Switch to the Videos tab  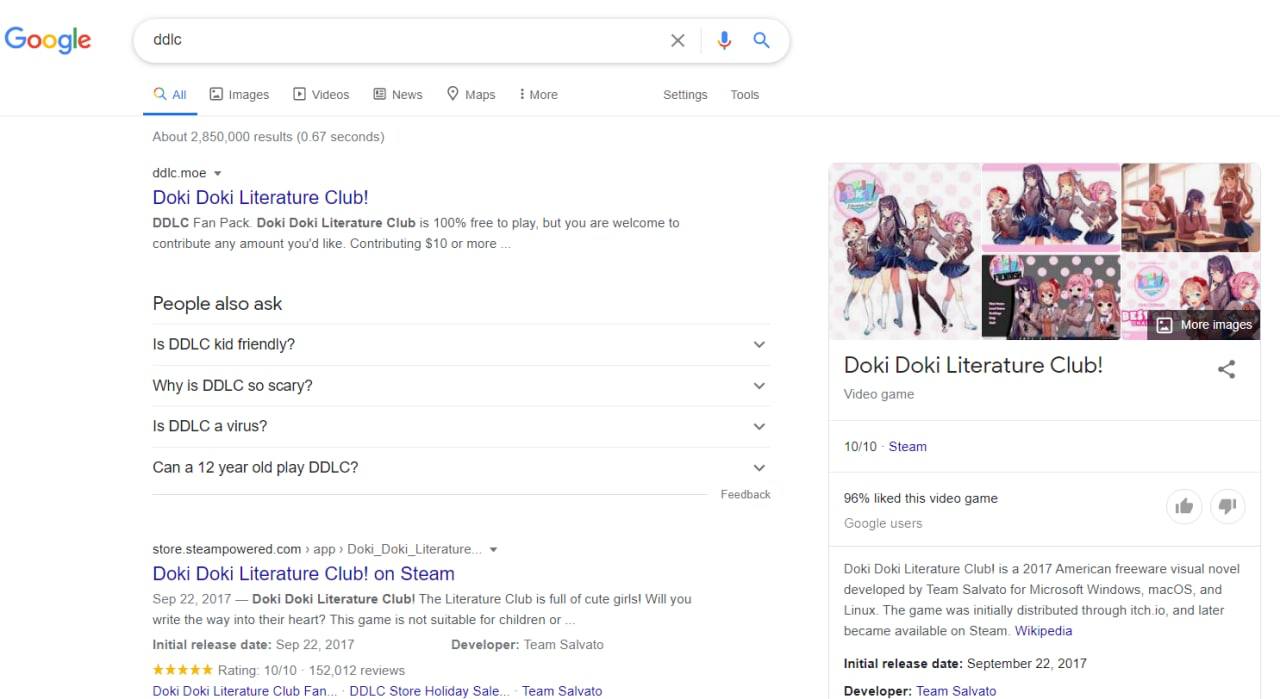coord(321,94)
